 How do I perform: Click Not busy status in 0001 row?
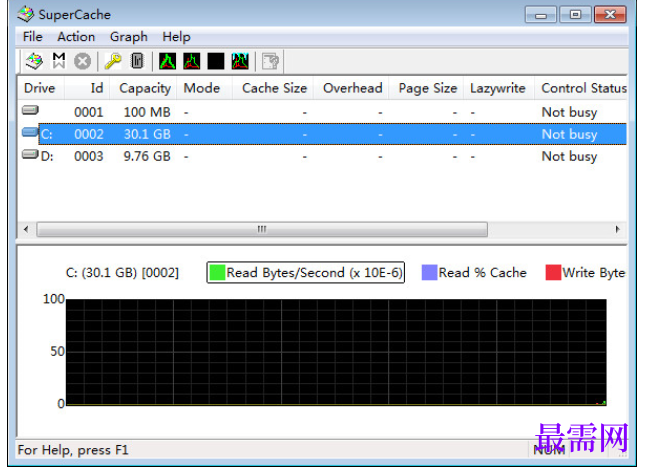pos(569,112)
